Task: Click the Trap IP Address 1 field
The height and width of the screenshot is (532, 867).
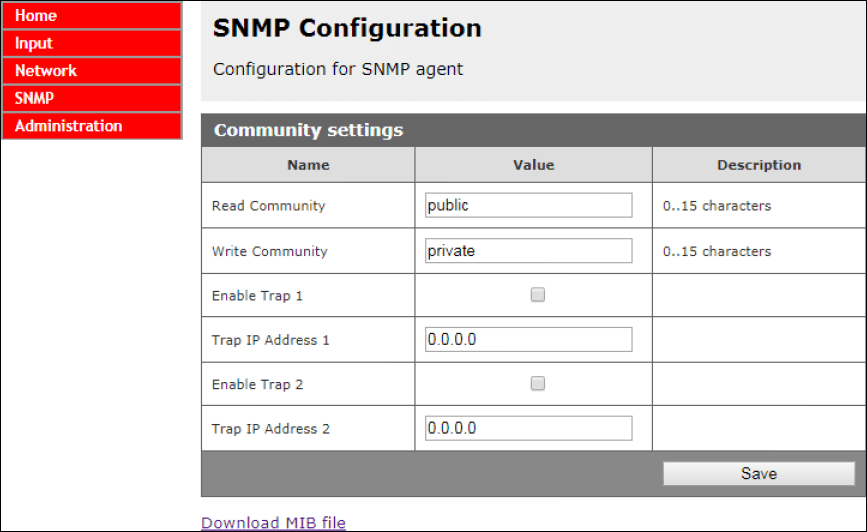Action: (528, 340)
